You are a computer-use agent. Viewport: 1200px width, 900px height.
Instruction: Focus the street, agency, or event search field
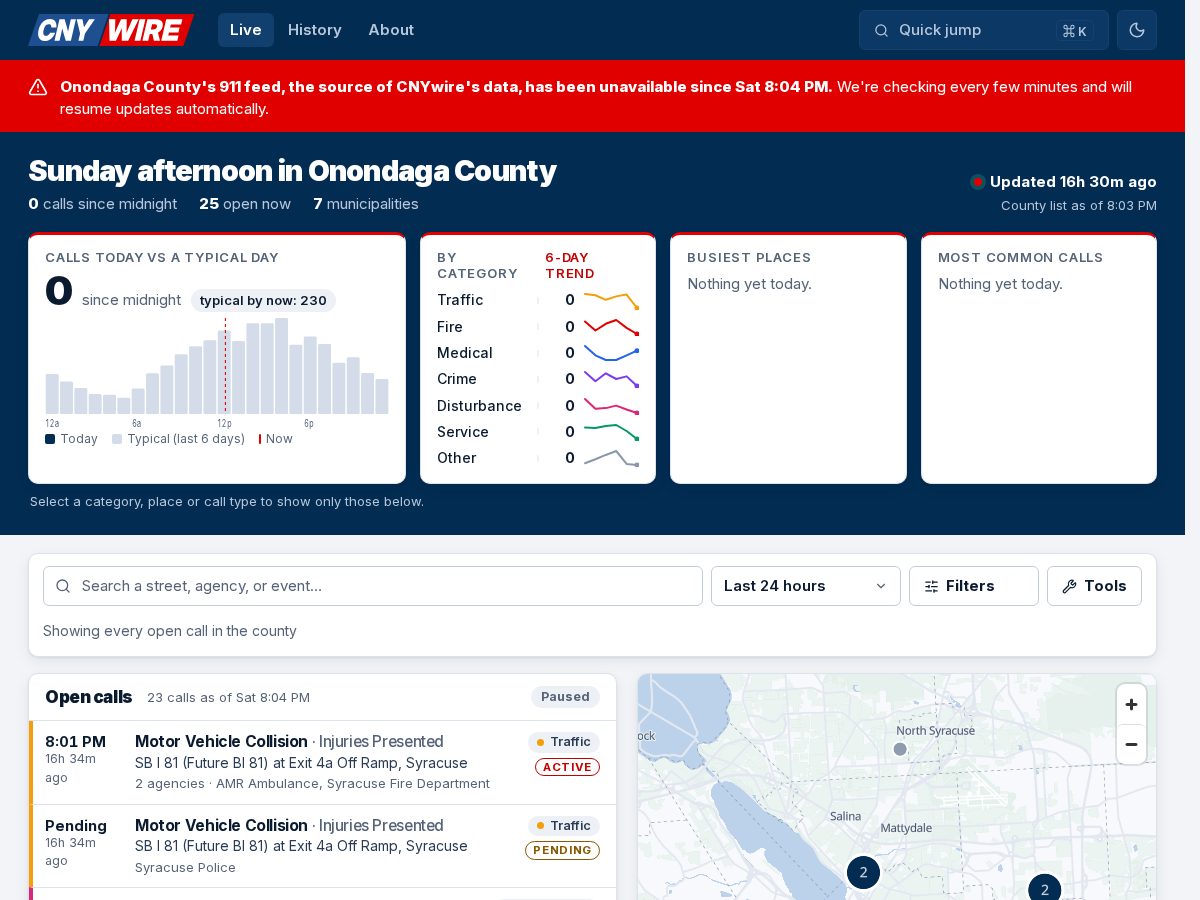pos(373,586)
